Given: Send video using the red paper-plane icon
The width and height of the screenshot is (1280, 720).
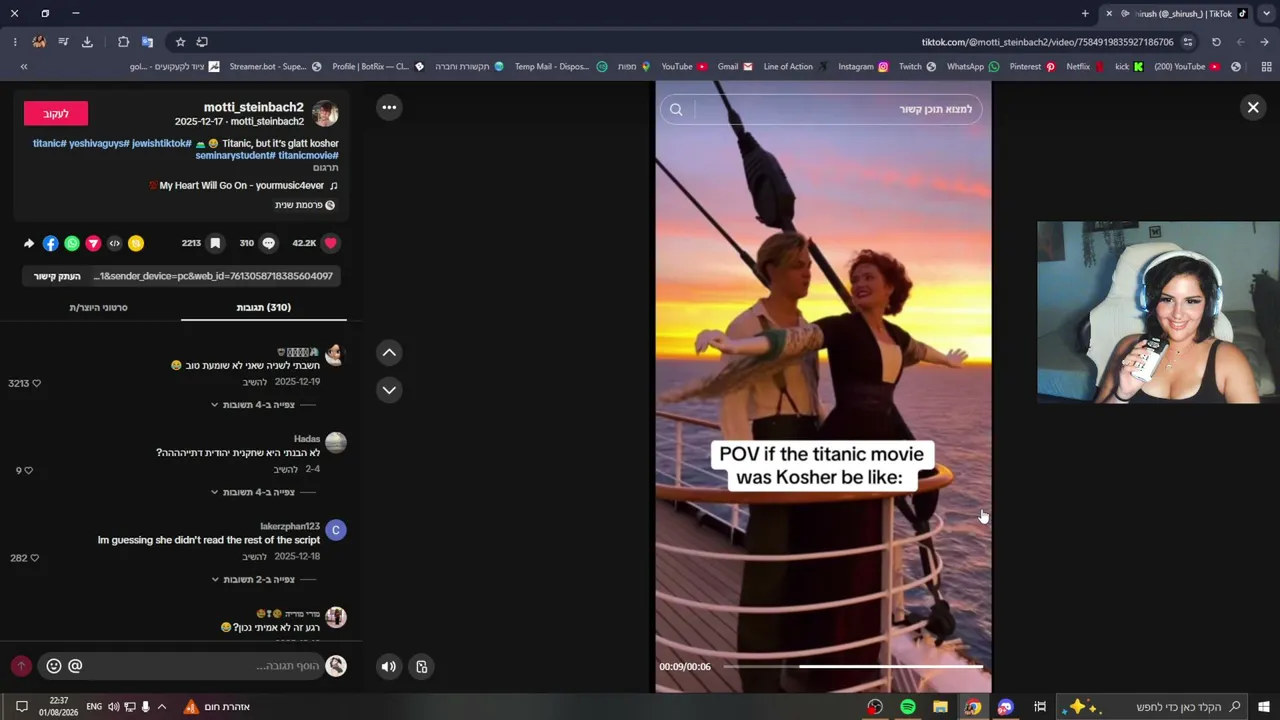Looking at the screenshot, I should tap(93, 243).
